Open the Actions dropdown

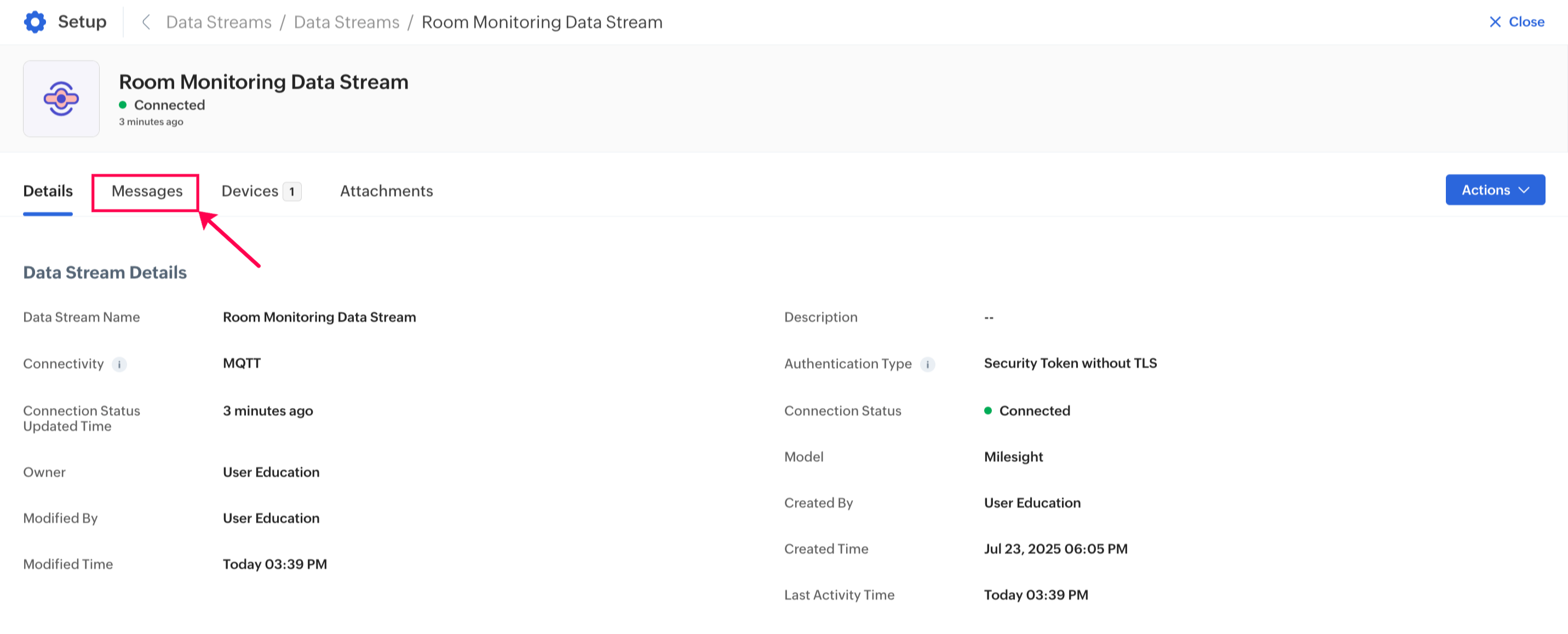tap(1495, 190)
